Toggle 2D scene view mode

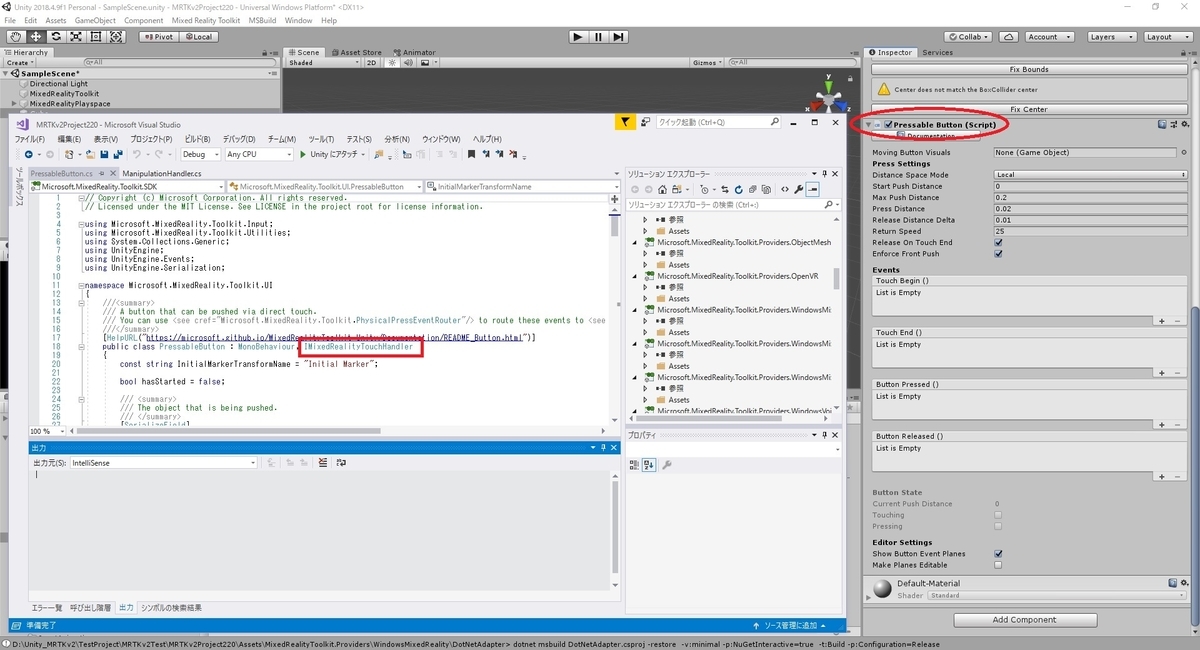tap(371, 62)
